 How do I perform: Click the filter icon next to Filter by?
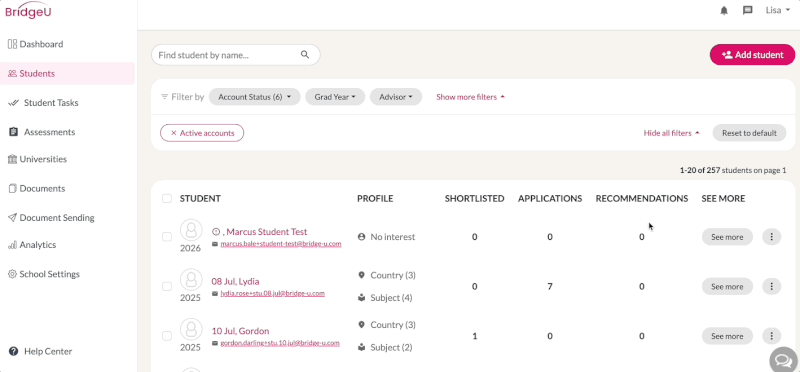coord(164,96)
